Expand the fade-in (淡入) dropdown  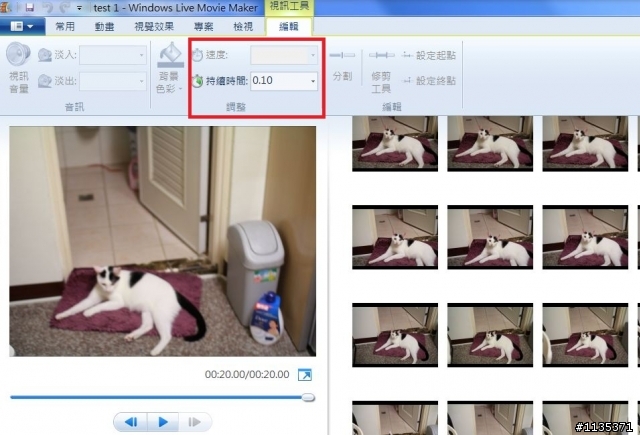142,55
